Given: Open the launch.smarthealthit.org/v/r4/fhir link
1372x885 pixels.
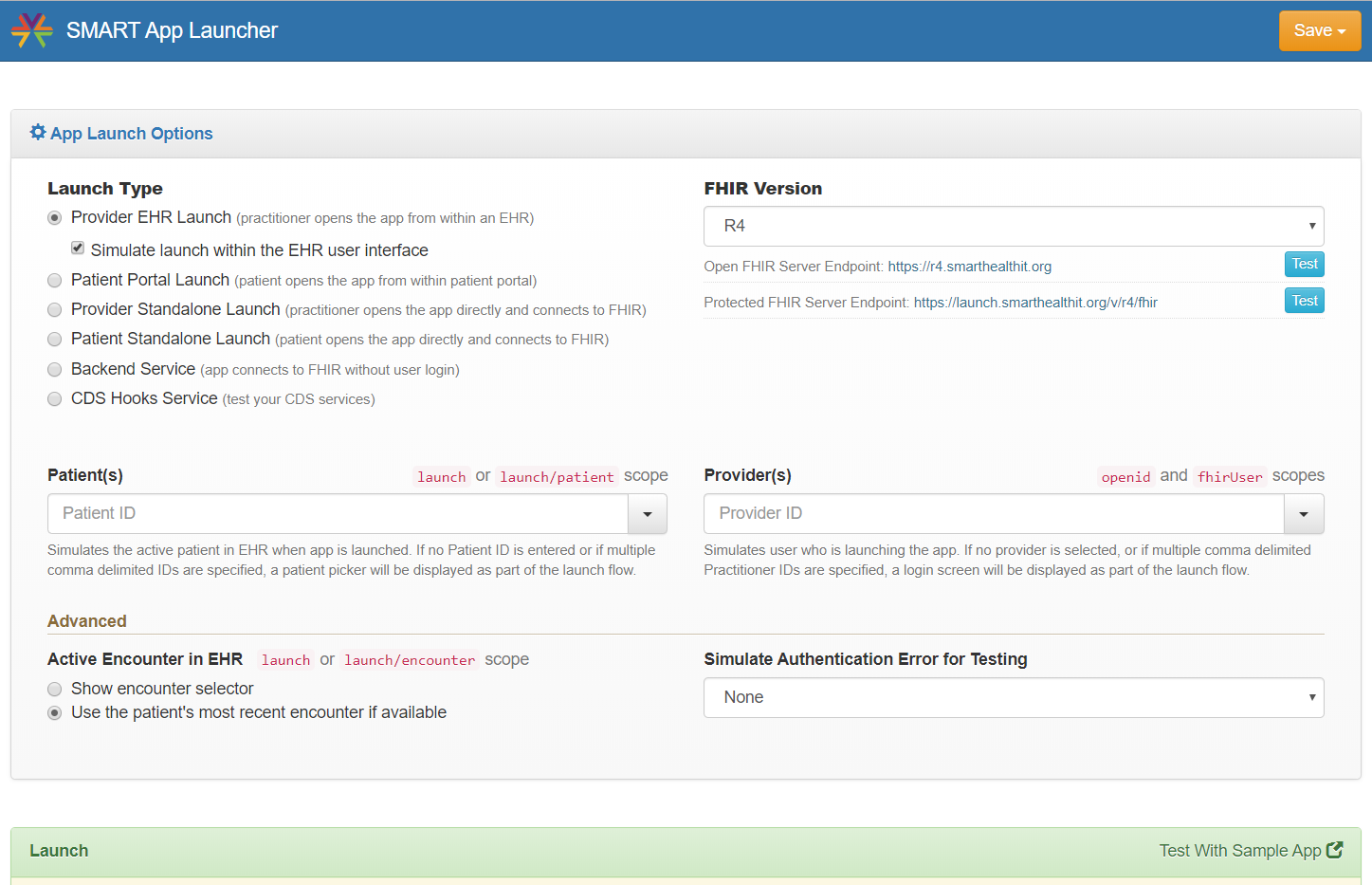Looking at the screenshot, I should [x=1035, y=303].
